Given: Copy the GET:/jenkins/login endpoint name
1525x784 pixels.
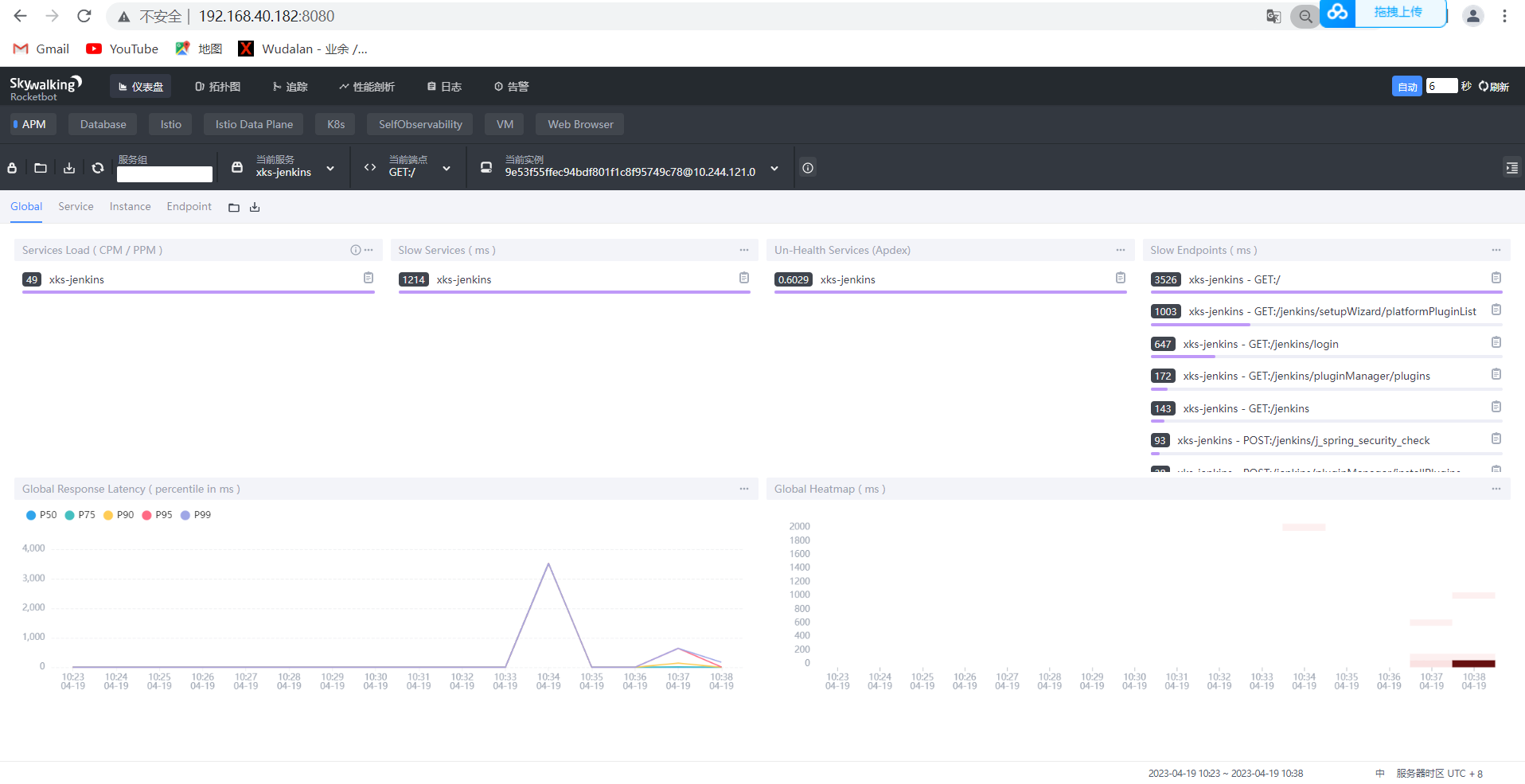Looking at the screenshot, I should click(x=1496, y=342).
